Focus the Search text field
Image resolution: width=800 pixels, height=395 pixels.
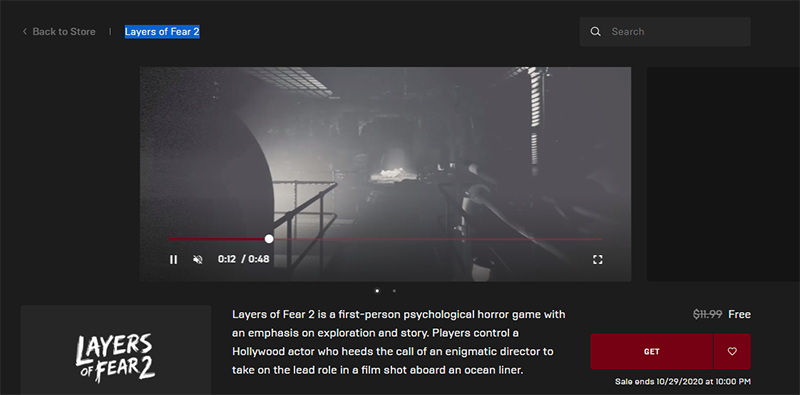(665, 32)
